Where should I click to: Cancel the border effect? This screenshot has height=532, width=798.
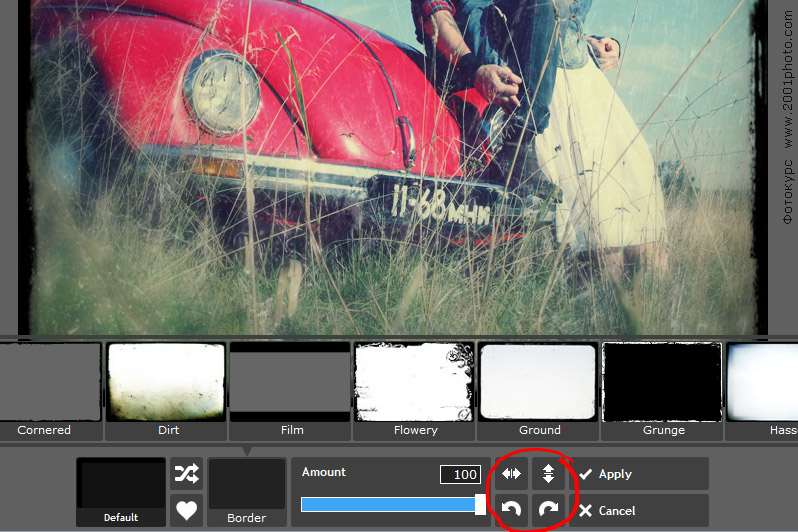(x=639, y=510)
